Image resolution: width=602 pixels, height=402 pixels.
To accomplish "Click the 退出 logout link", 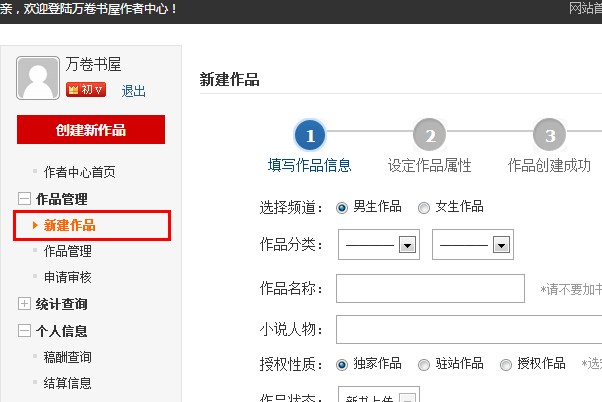I will [x=133, y=91].
